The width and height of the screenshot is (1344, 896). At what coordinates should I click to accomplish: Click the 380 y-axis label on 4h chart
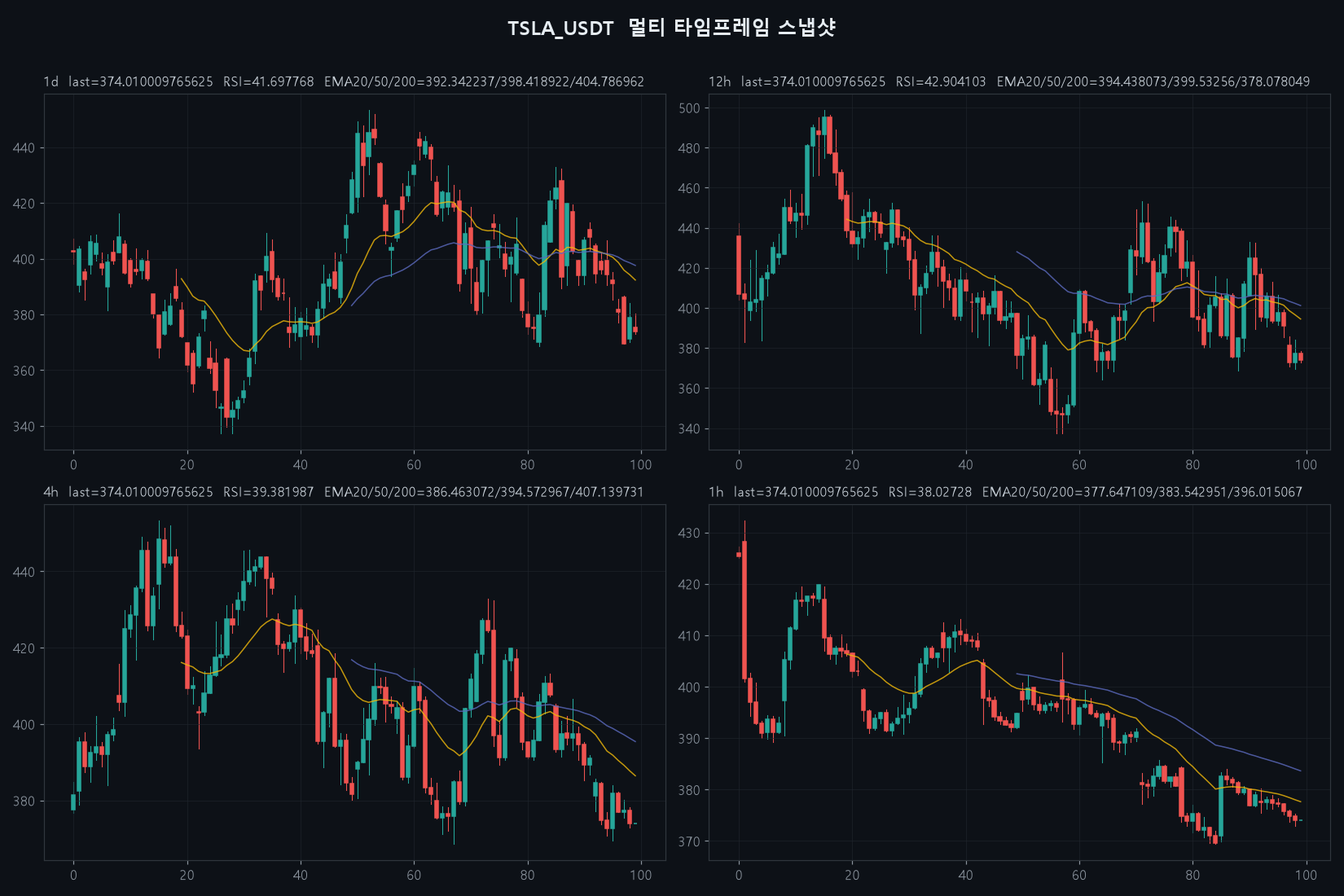(24, 802)
